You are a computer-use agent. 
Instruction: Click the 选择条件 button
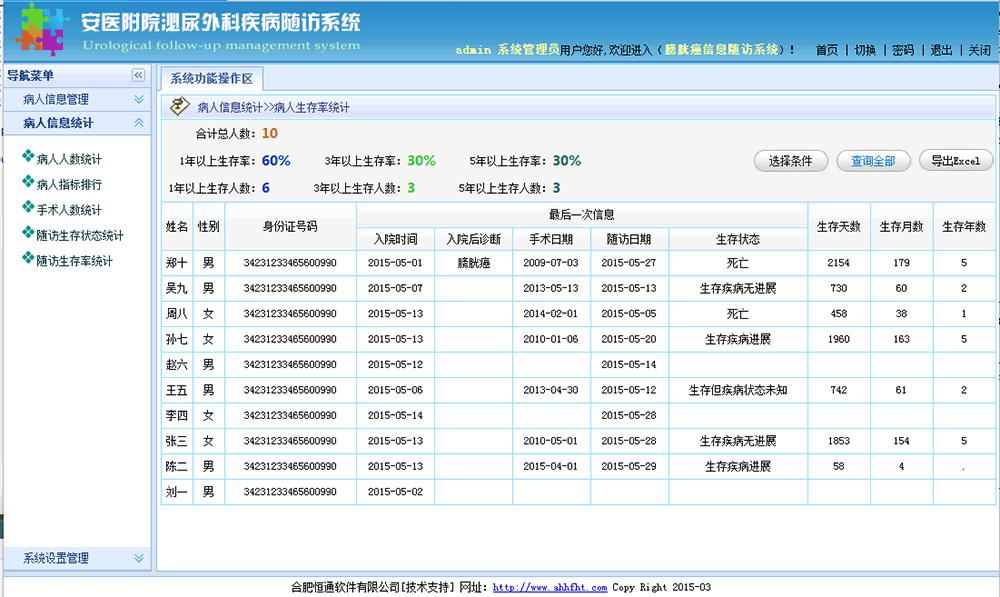click(791, 161)
